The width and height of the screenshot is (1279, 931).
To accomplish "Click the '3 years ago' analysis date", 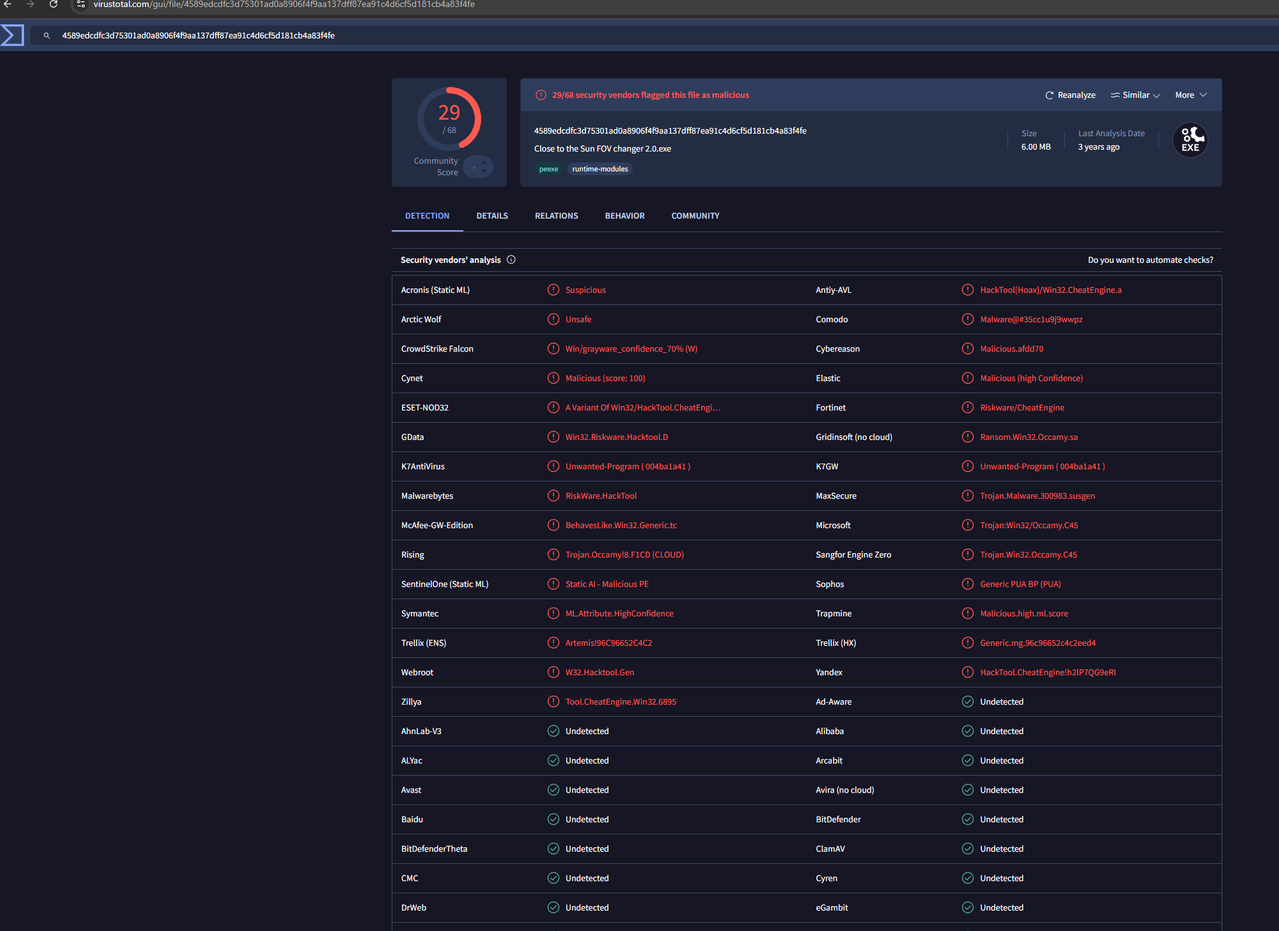I will click(x=1099, y=147).
